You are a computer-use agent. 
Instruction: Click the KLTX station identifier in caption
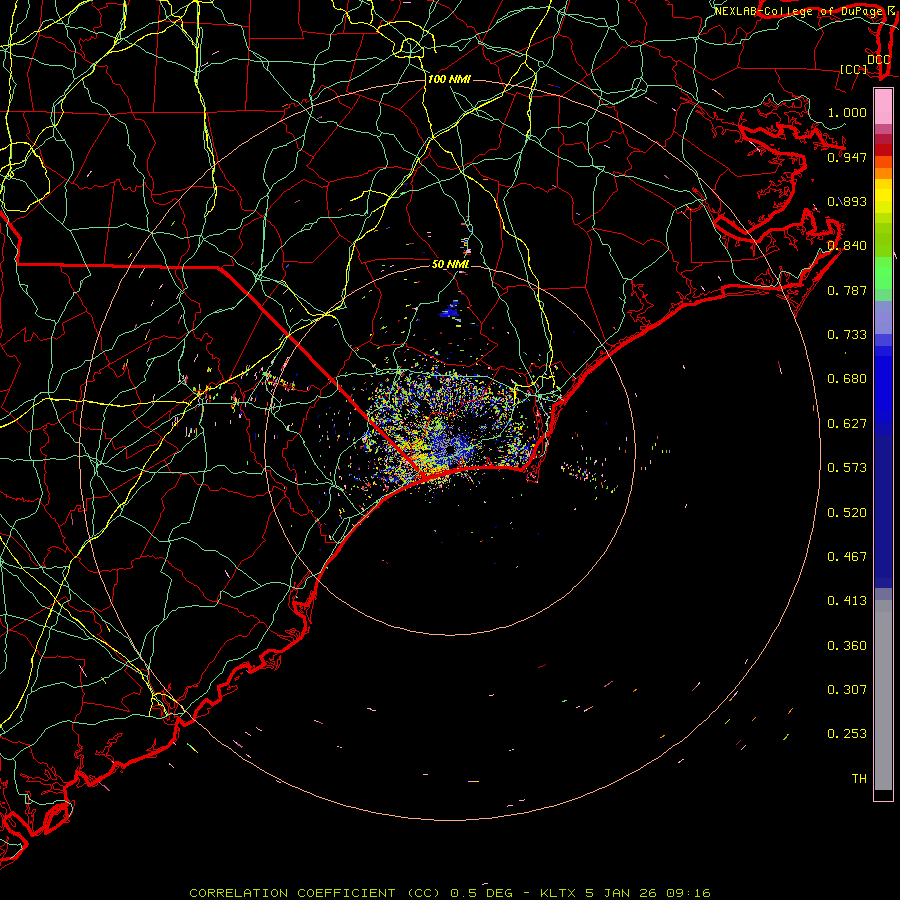coord(558,893)
